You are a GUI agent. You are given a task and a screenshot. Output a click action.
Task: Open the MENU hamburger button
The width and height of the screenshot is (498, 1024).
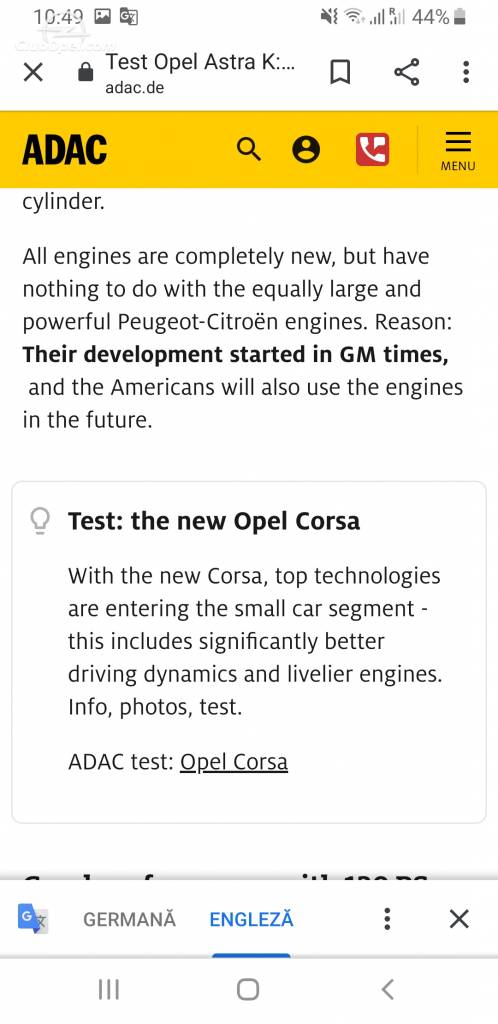pyautogui.click(x=458, y=151)
